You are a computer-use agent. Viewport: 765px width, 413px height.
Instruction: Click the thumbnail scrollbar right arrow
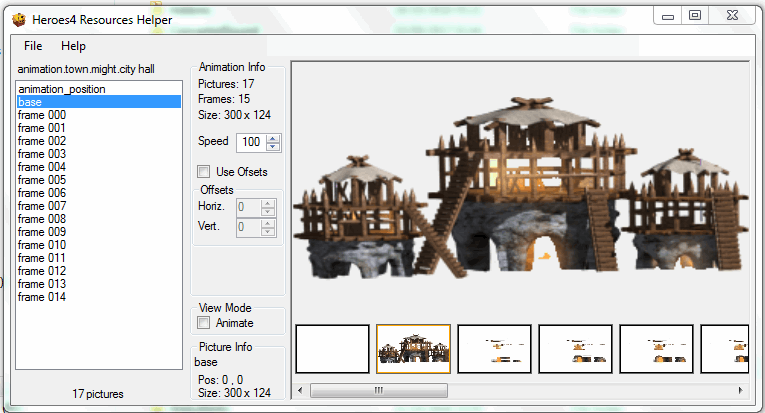(x=741, y=390)
